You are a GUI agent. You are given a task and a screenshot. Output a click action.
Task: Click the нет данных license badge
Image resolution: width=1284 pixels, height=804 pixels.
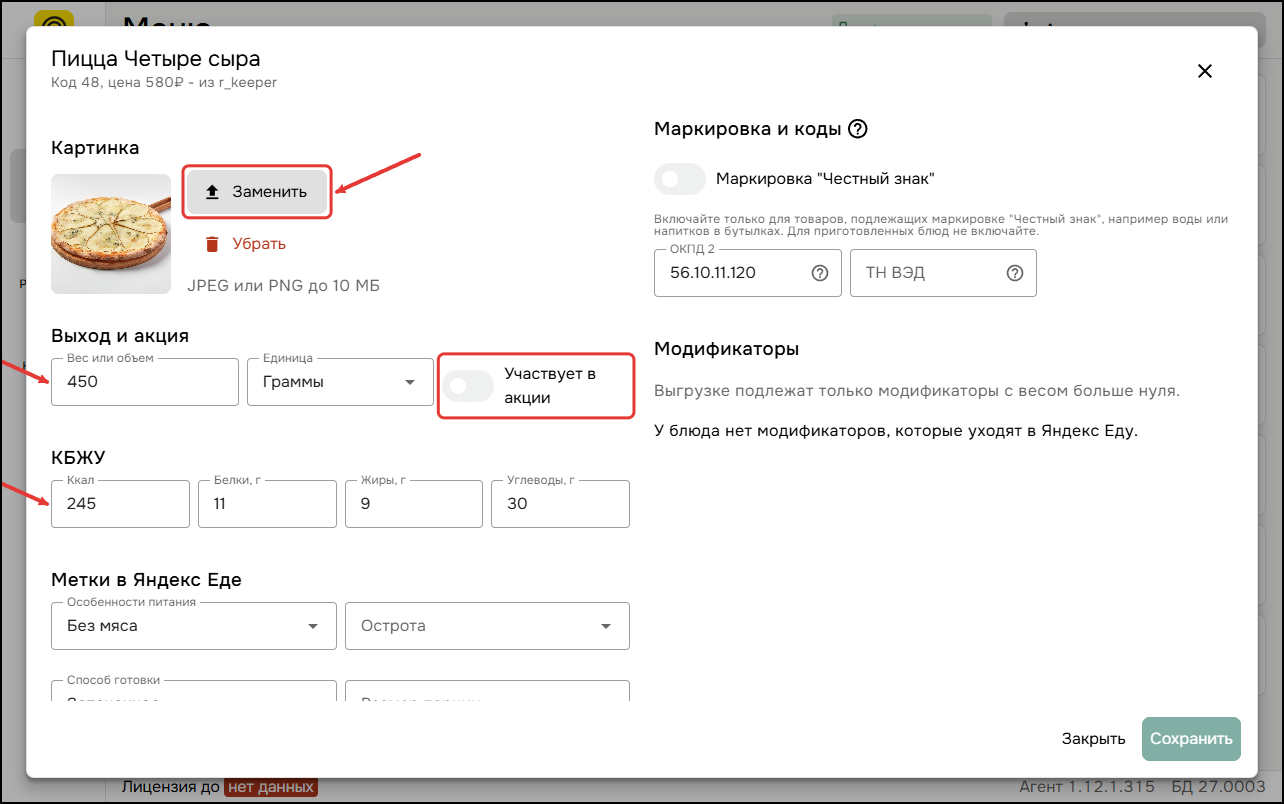tap(270, 787)
